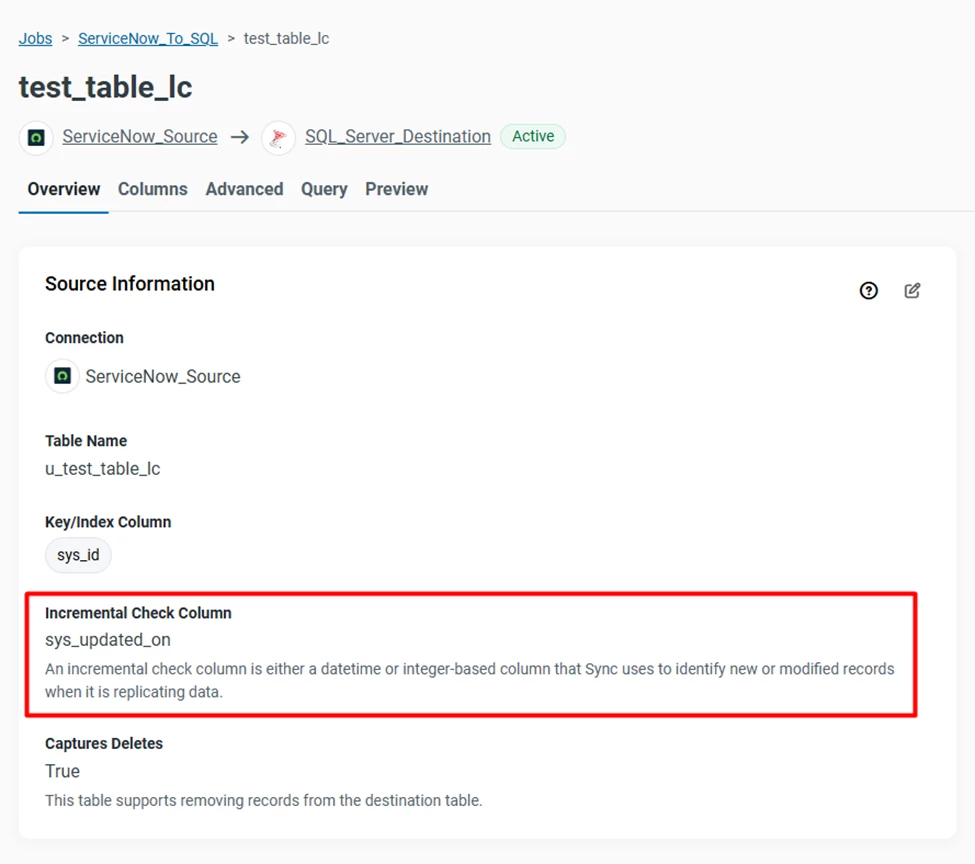Click the Table Name label
Image resolution: width=975 pixels, height=864 pixels.
click(86, 441)
